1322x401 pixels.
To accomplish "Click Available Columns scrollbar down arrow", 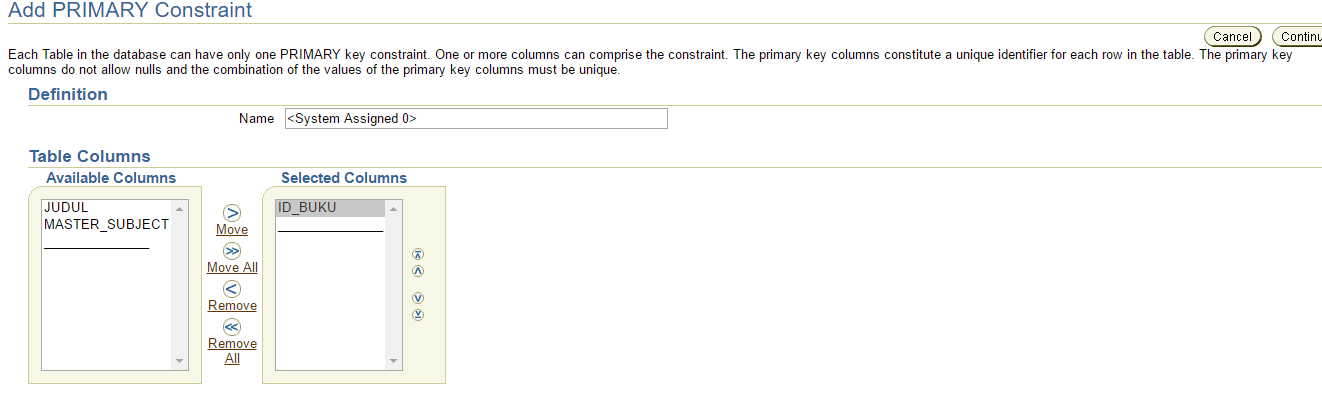I will point(180,361).
